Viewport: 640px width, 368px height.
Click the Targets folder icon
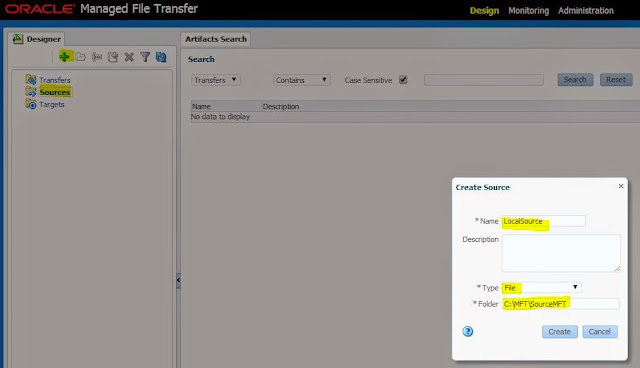[31, 104]
